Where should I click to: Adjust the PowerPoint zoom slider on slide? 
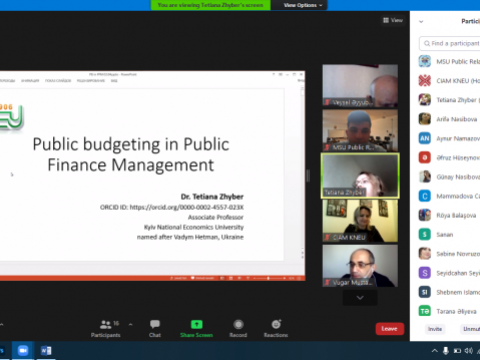(268, 278)
